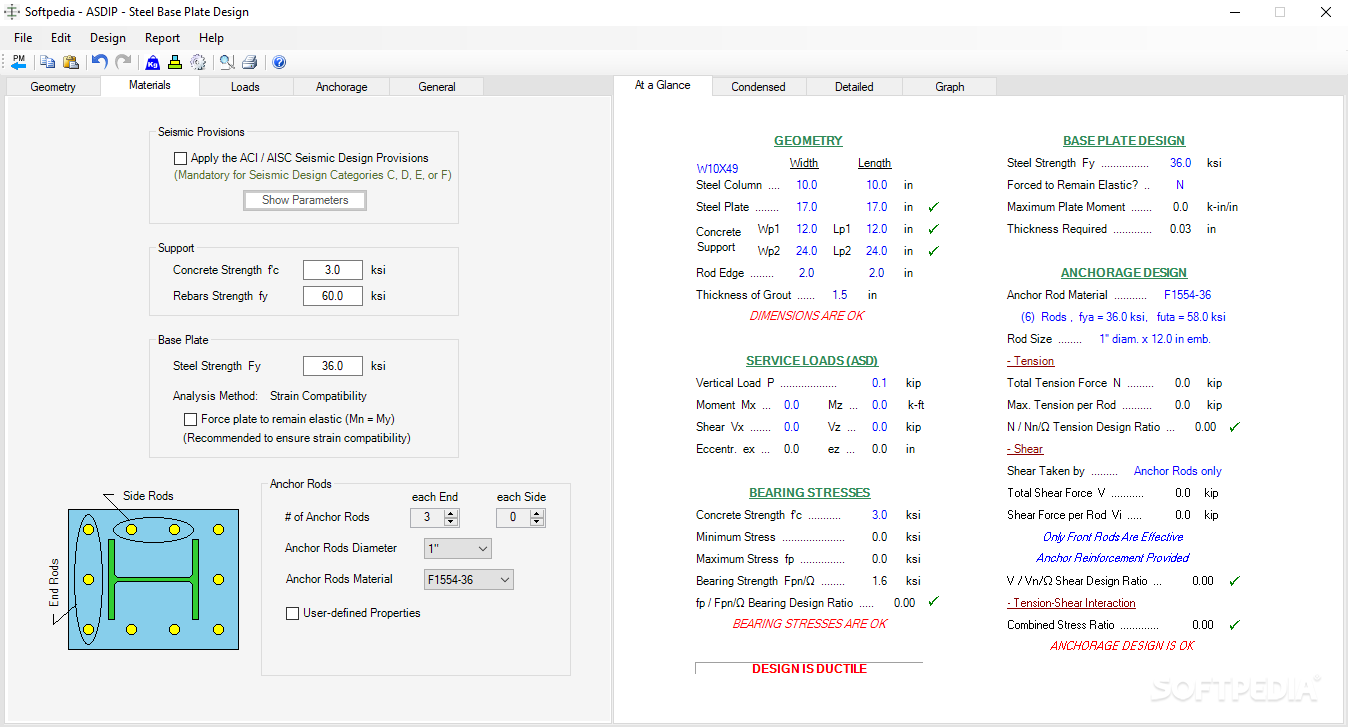The width and height of the screenshot is (1348, 727).
Task: Click Concrete Strength f'c input field
Action: point(333,270)
